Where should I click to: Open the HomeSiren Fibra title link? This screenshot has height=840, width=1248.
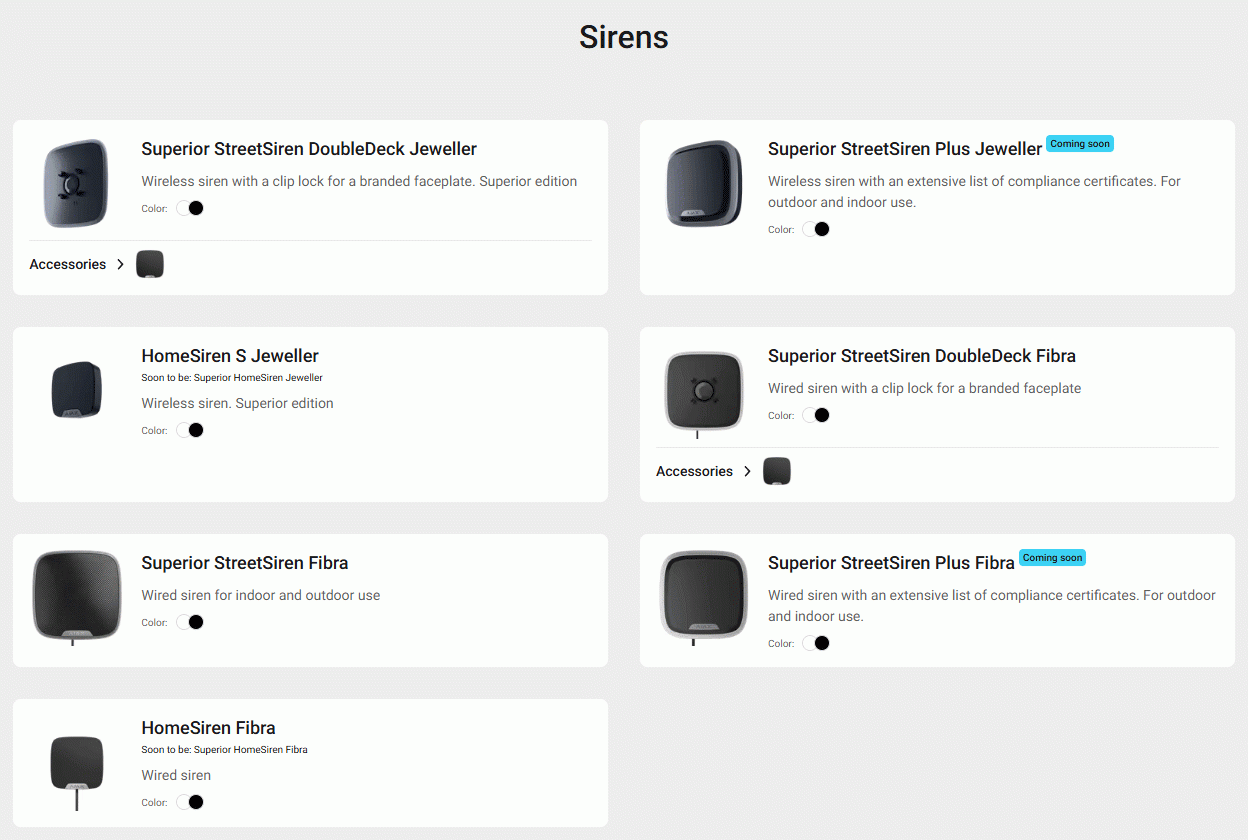click(x=208, y=728)
